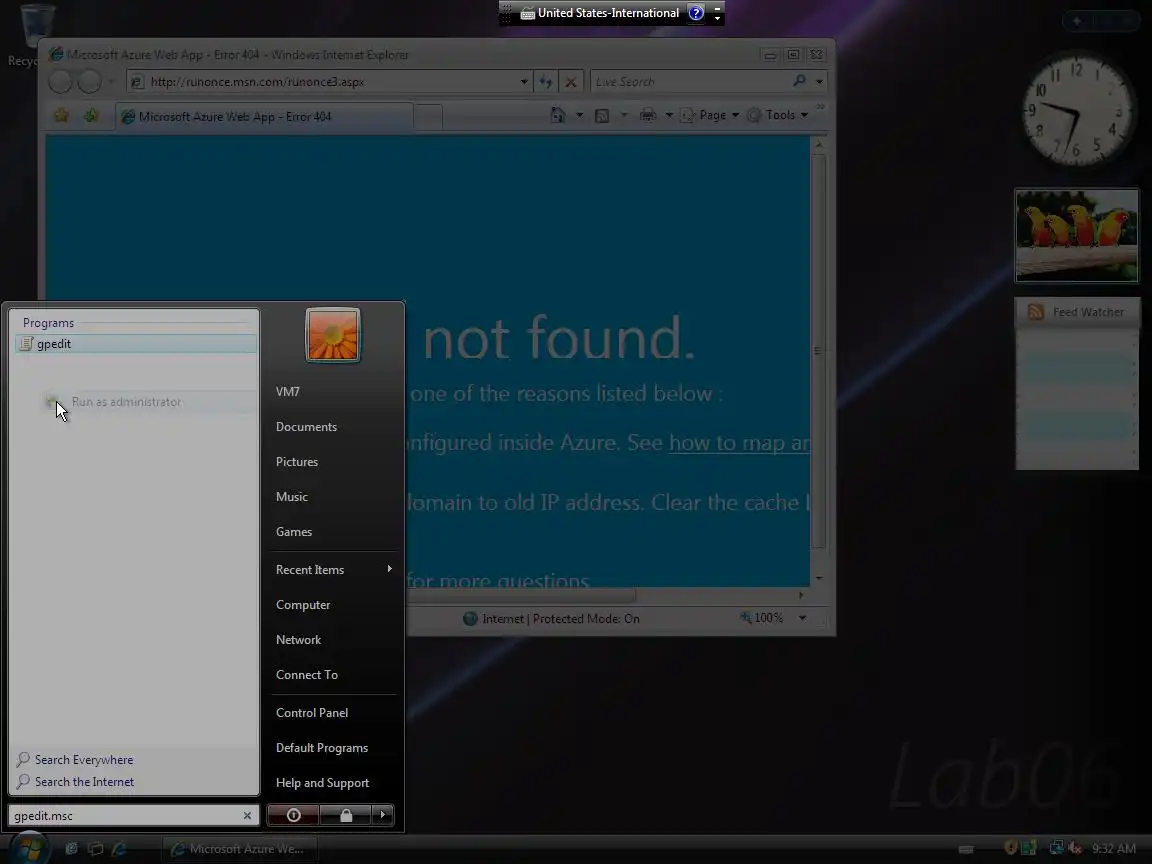Click the Internet Explorer stop button
Image resolution: width=1152 pixels, height=864 pixels.
point(570,82)
